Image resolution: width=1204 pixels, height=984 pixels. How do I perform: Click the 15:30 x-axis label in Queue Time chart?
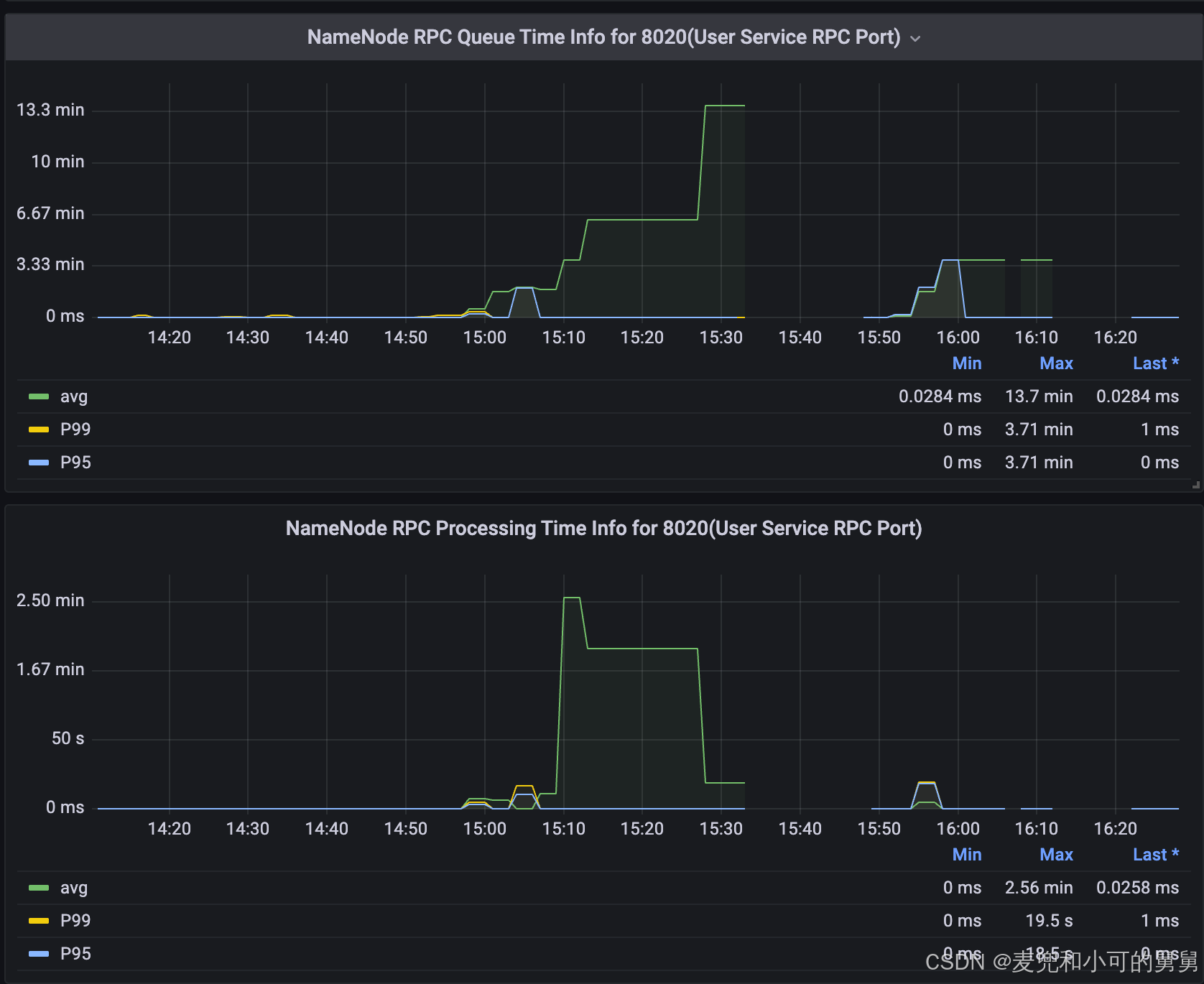(721, 338)
